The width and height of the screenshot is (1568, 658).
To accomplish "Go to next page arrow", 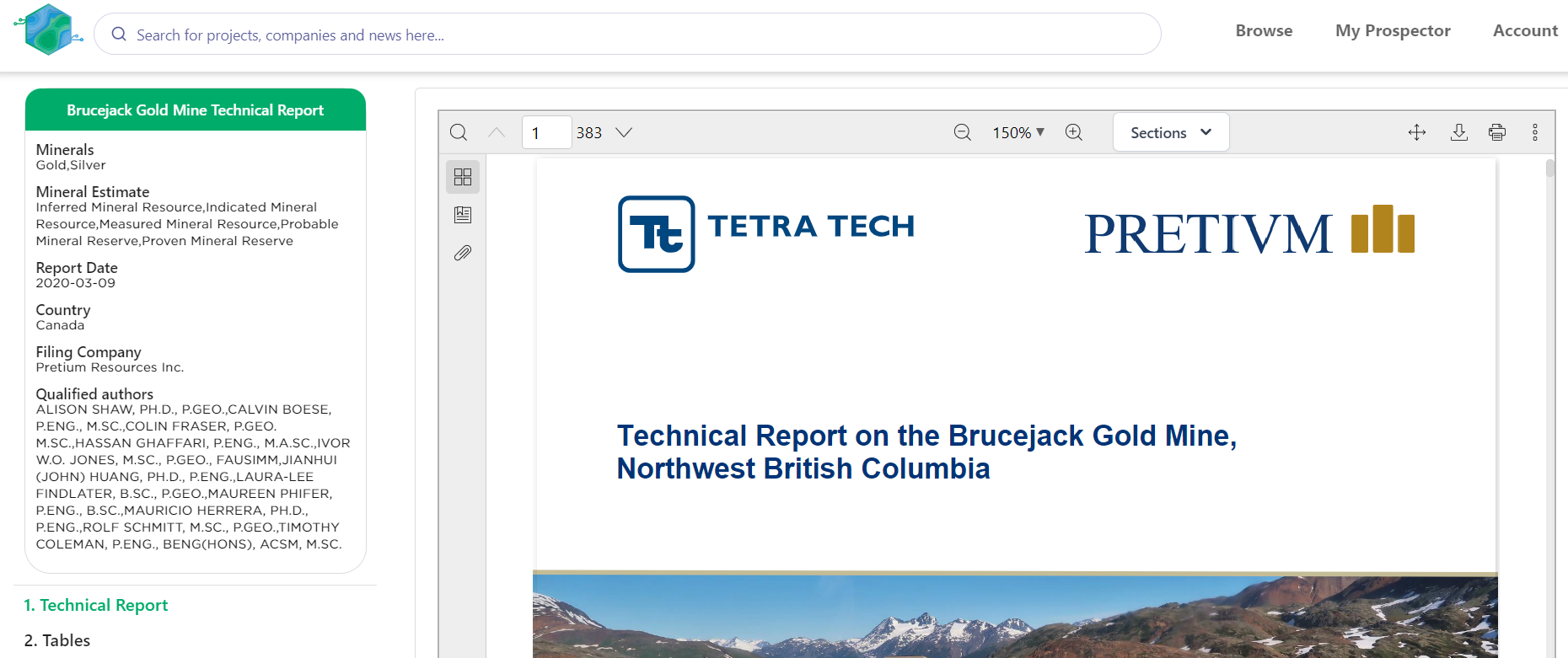I will click(x=624, y=132).
